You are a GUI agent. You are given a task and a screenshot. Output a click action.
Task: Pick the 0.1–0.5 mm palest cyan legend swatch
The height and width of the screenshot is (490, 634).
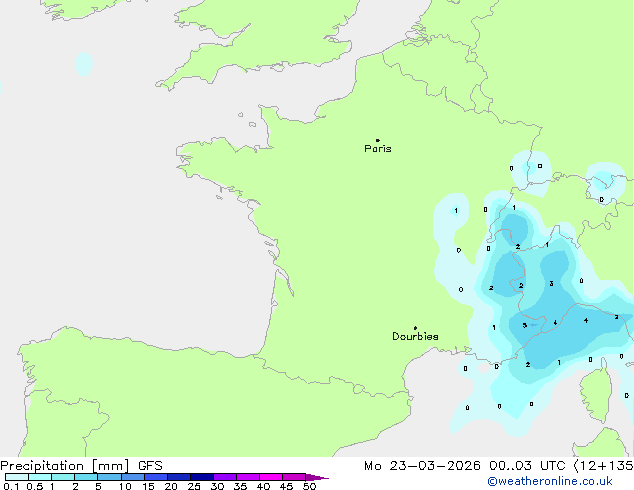[17, 477]
